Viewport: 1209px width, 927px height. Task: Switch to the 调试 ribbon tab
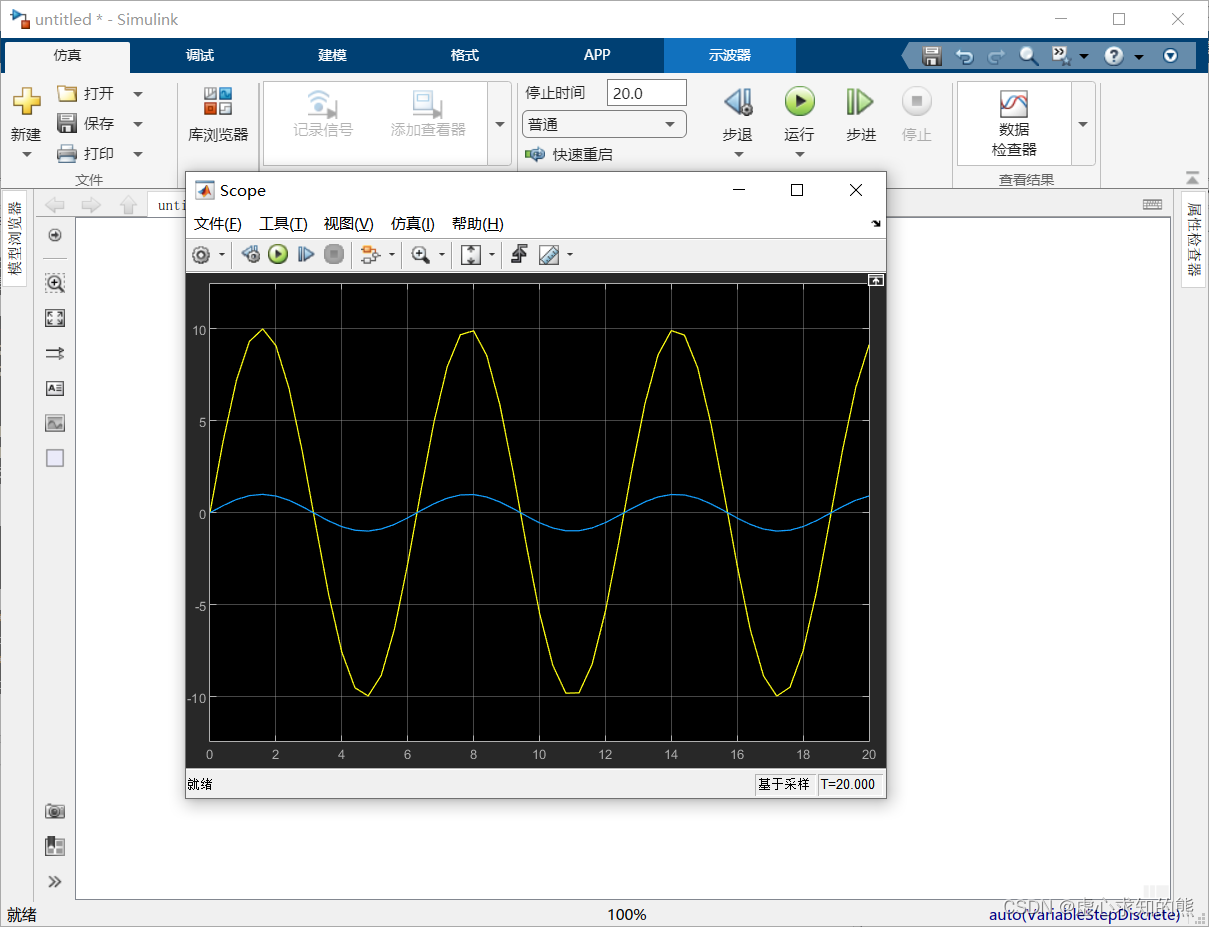pos(200,56)
